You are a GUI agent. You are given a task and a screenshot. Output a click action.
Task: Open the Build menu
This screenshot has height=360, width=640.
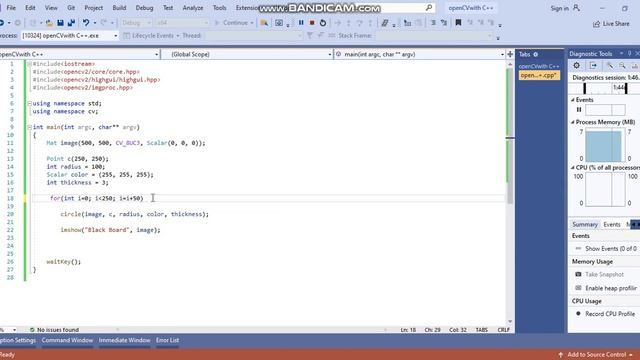pyautogui.click(x=119, y=8)
